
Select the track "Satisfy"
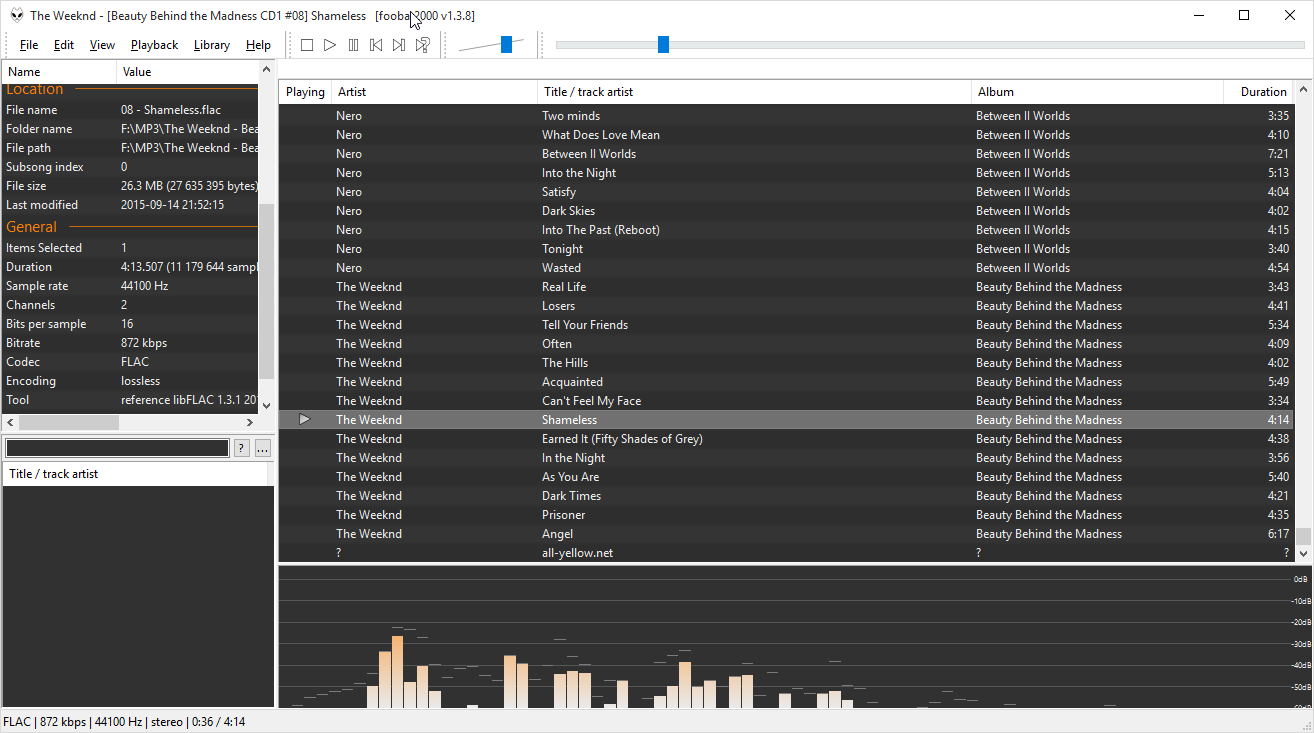786,192
